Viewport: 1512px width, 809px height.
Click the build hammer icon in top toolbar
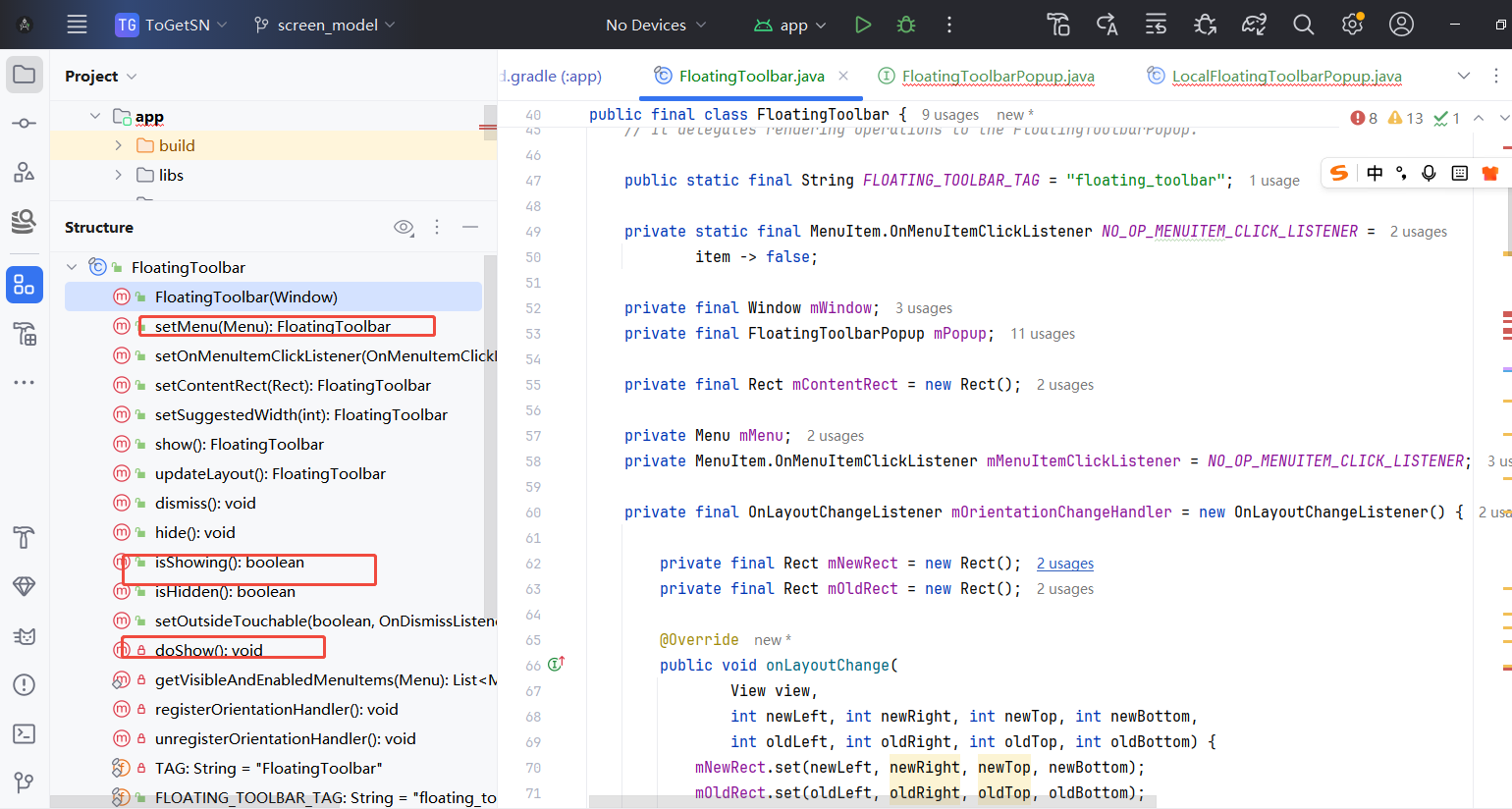pyautogui.click(x=1058, y=25)
